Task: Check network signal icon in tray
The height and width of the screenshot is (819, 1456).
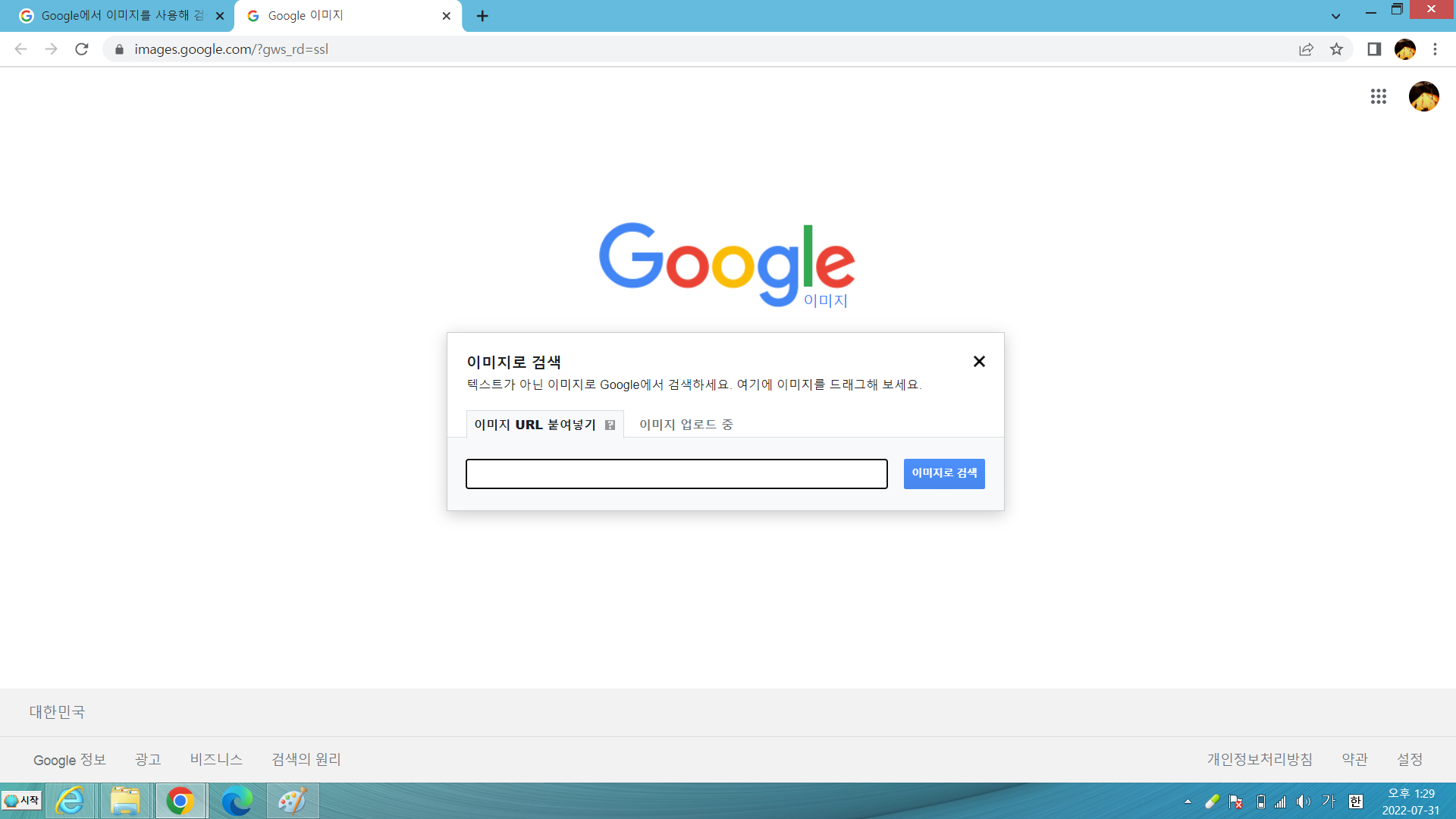Action: (1281, 802)
